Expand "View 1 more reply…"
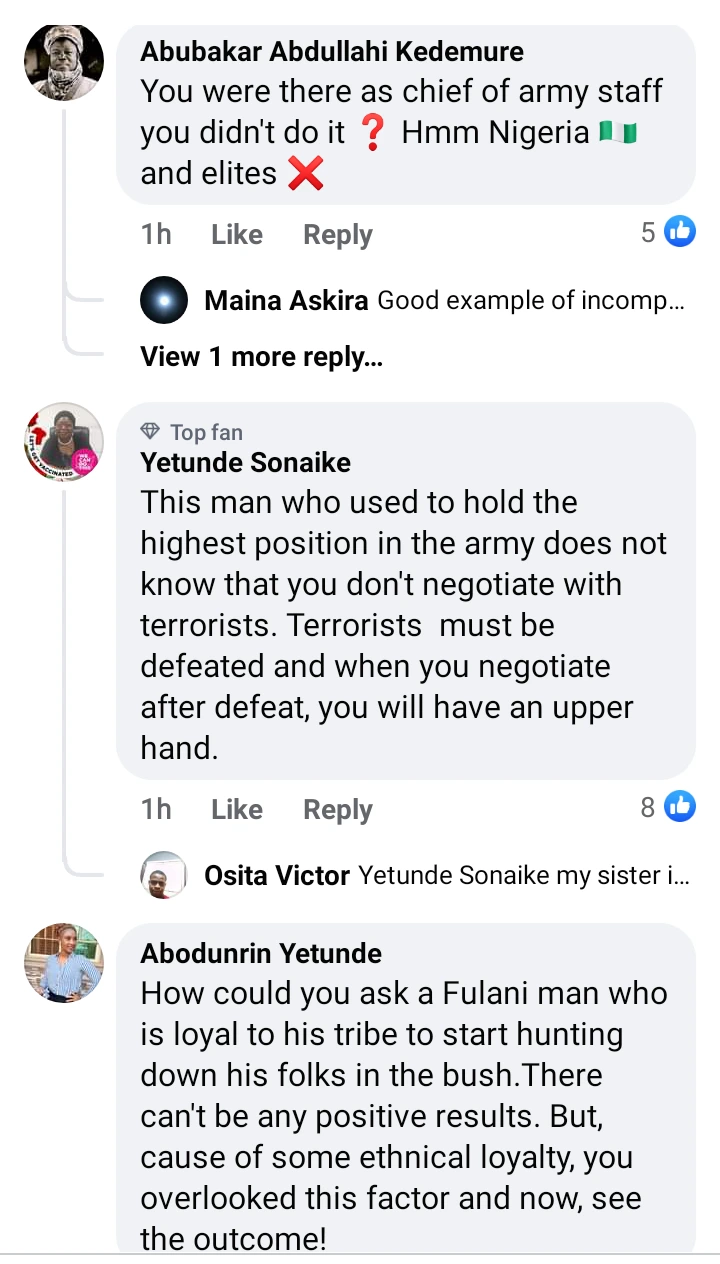 (x=261, y=357)
